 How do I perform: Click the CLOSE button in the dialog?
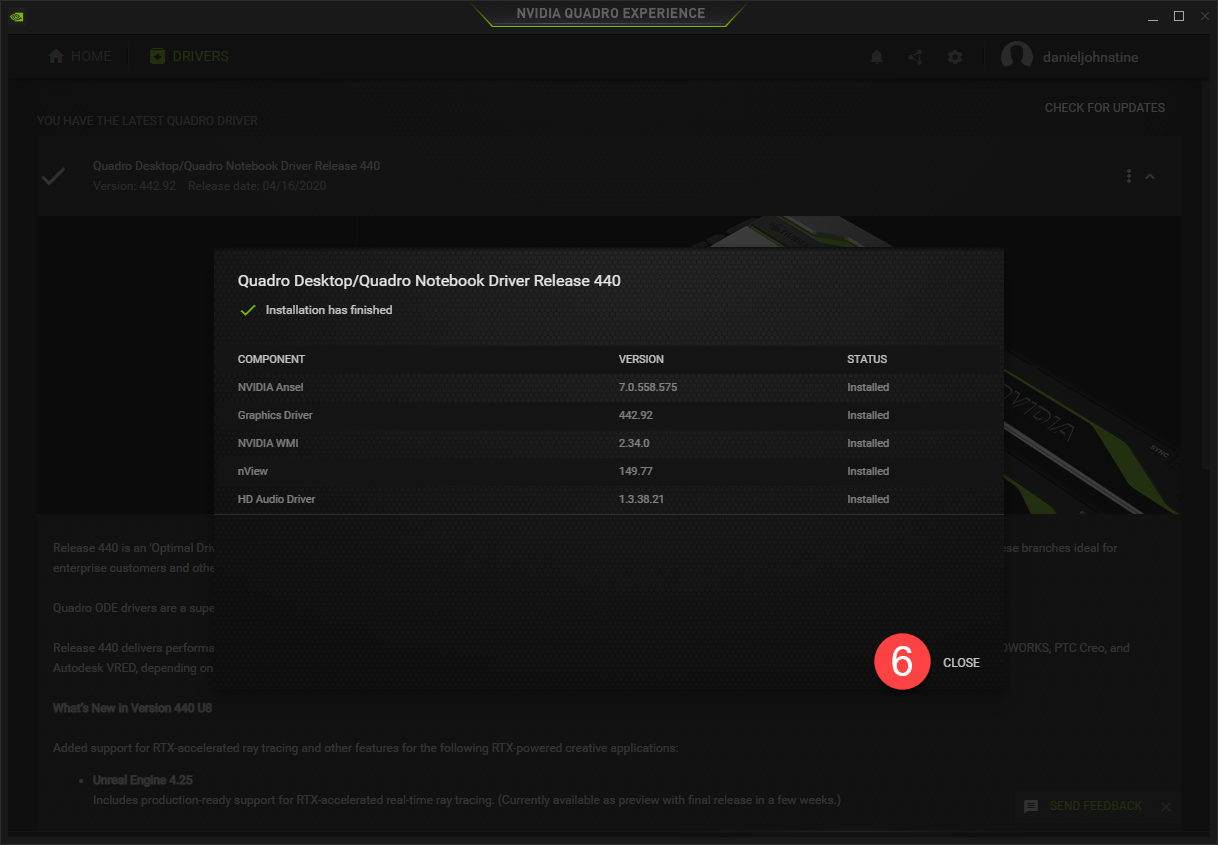(961, 663)
